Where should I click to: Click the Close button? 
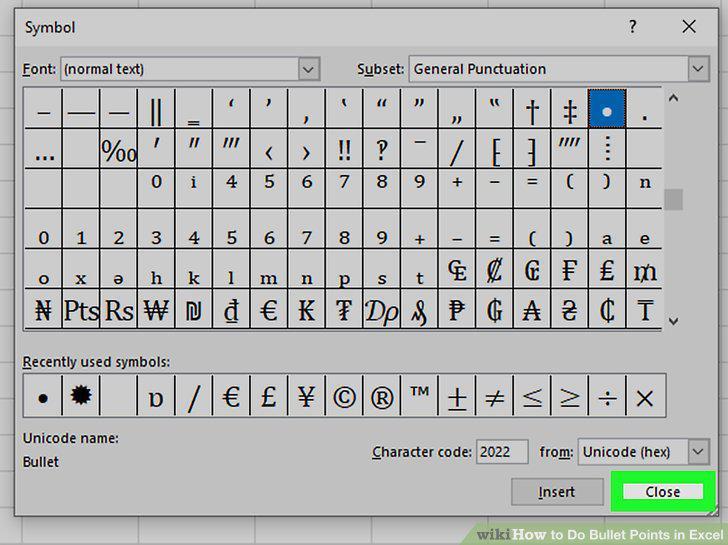[x=663, y=492]
